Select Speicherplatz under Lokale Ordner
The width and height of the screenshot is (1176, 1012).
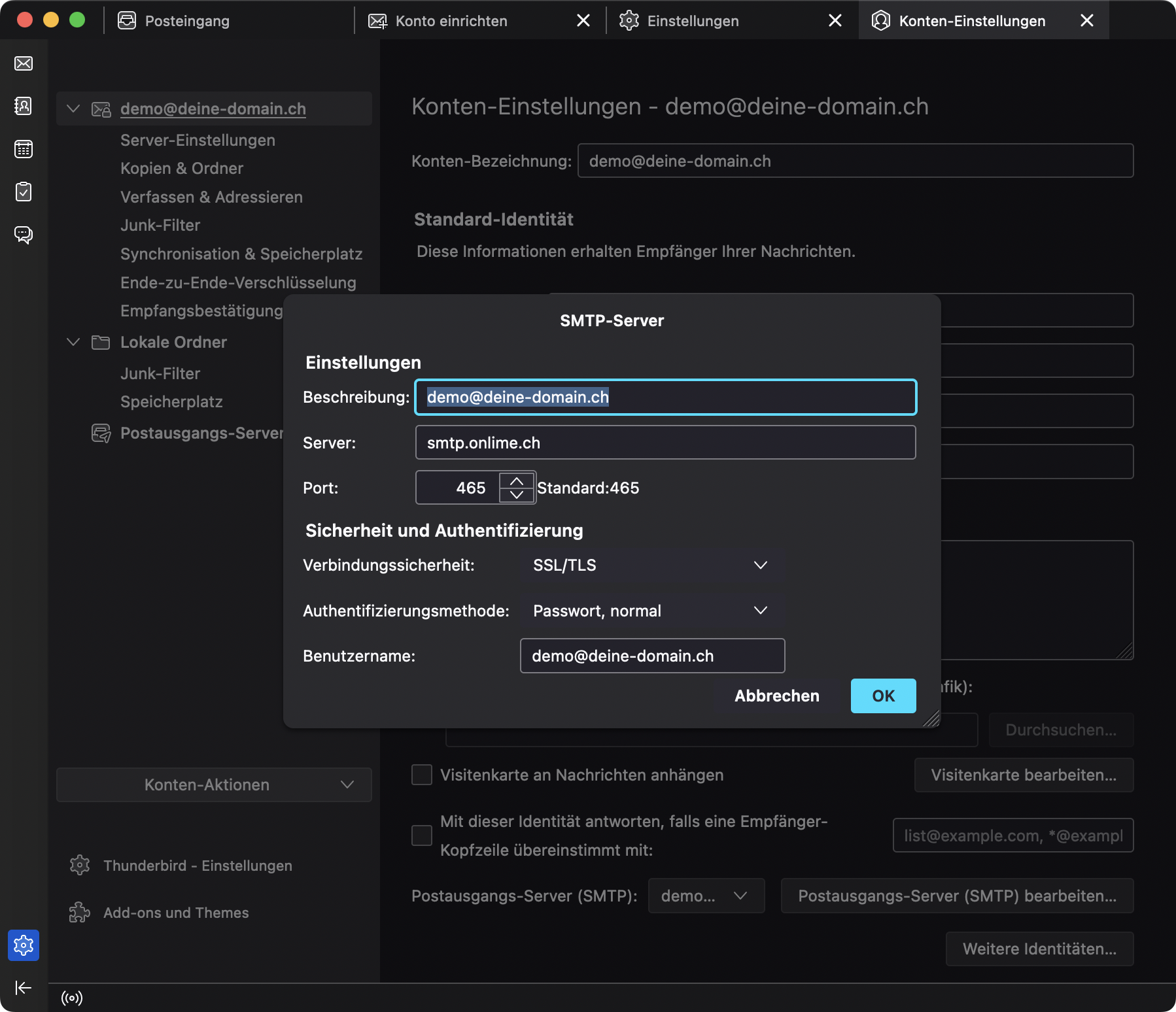[x=171, y=401]
